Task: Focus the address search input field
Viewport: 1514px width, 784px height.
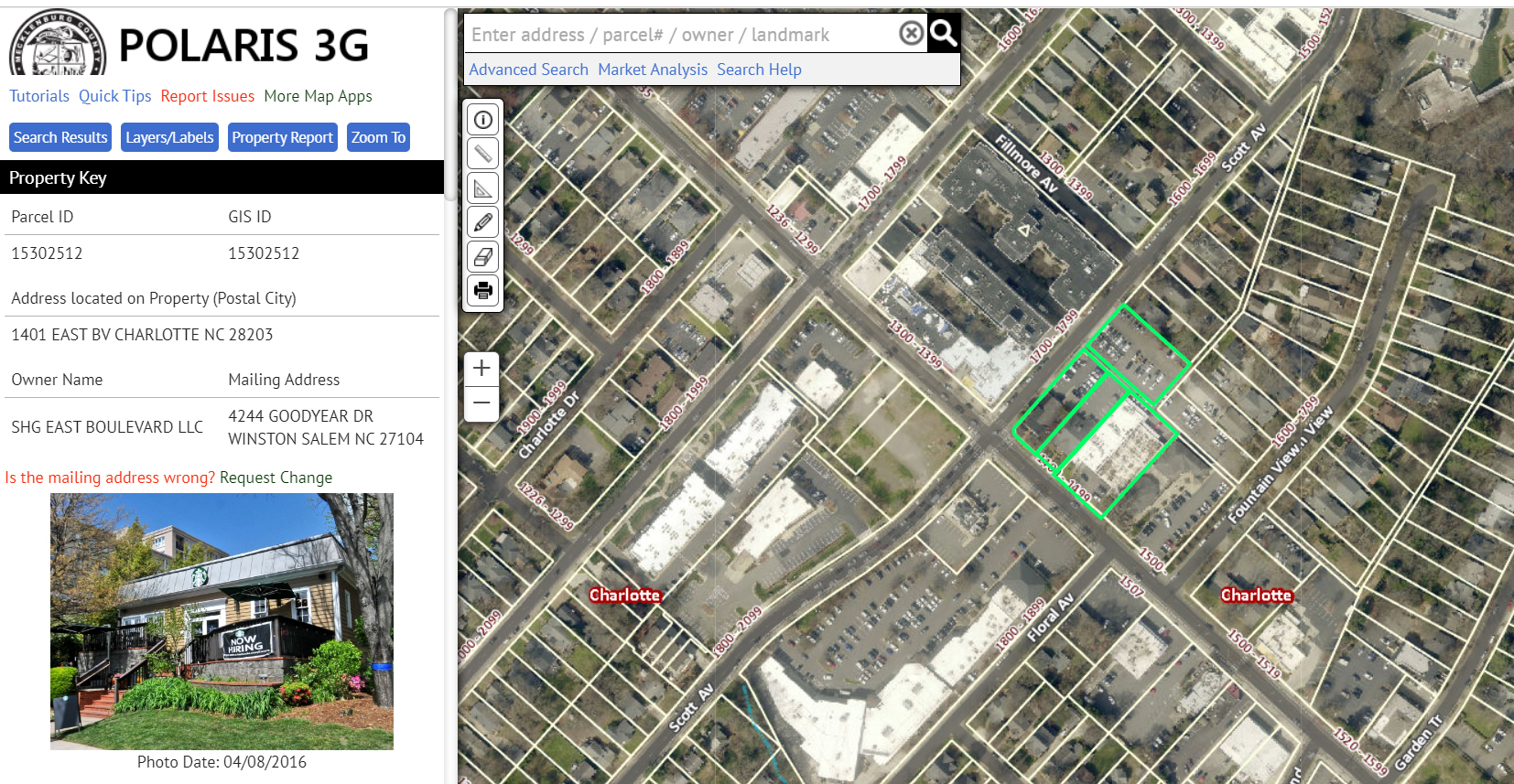Action: tap(682, 34)
